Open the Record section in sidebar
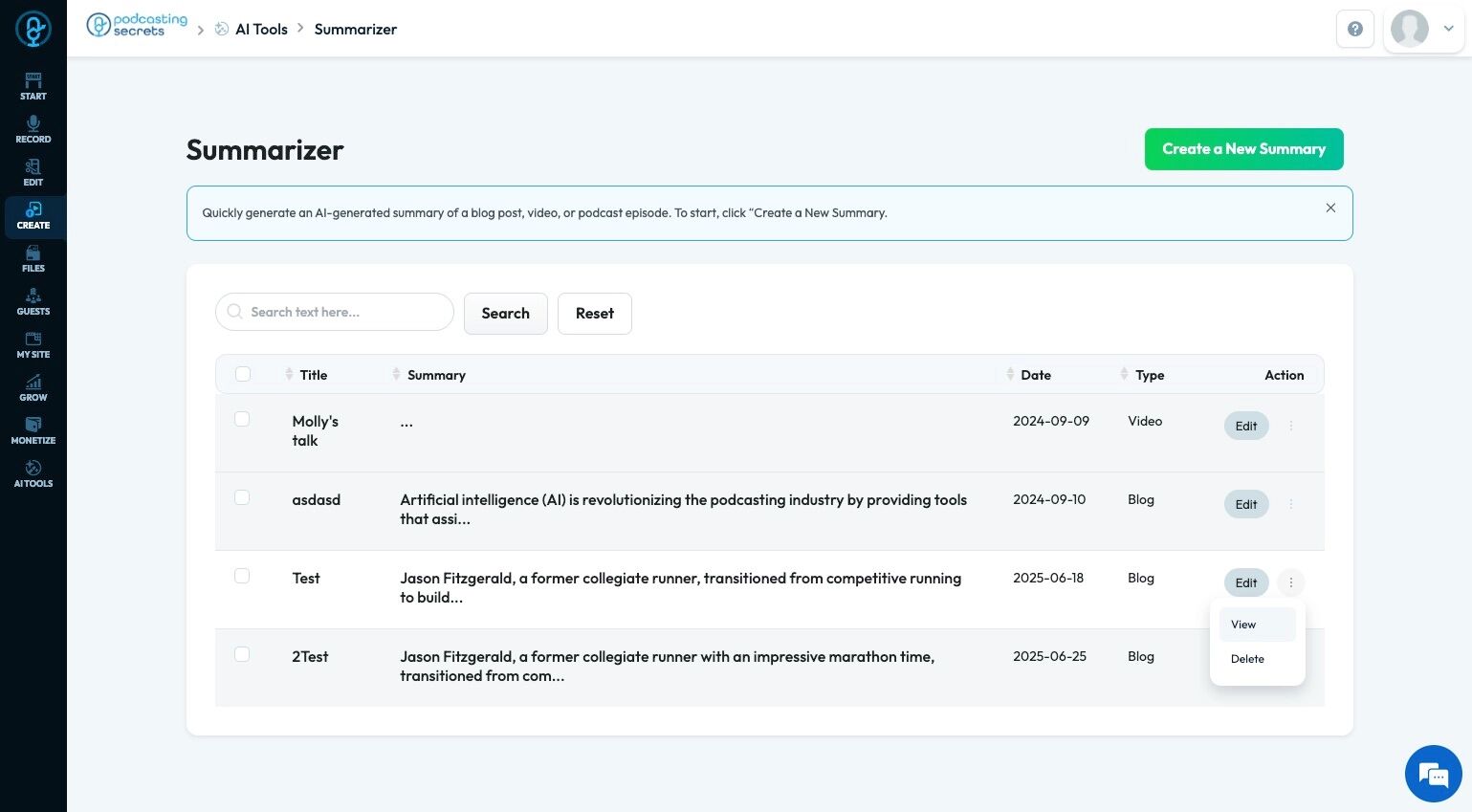The image size is (1472, 812). [x=33, y=130]
